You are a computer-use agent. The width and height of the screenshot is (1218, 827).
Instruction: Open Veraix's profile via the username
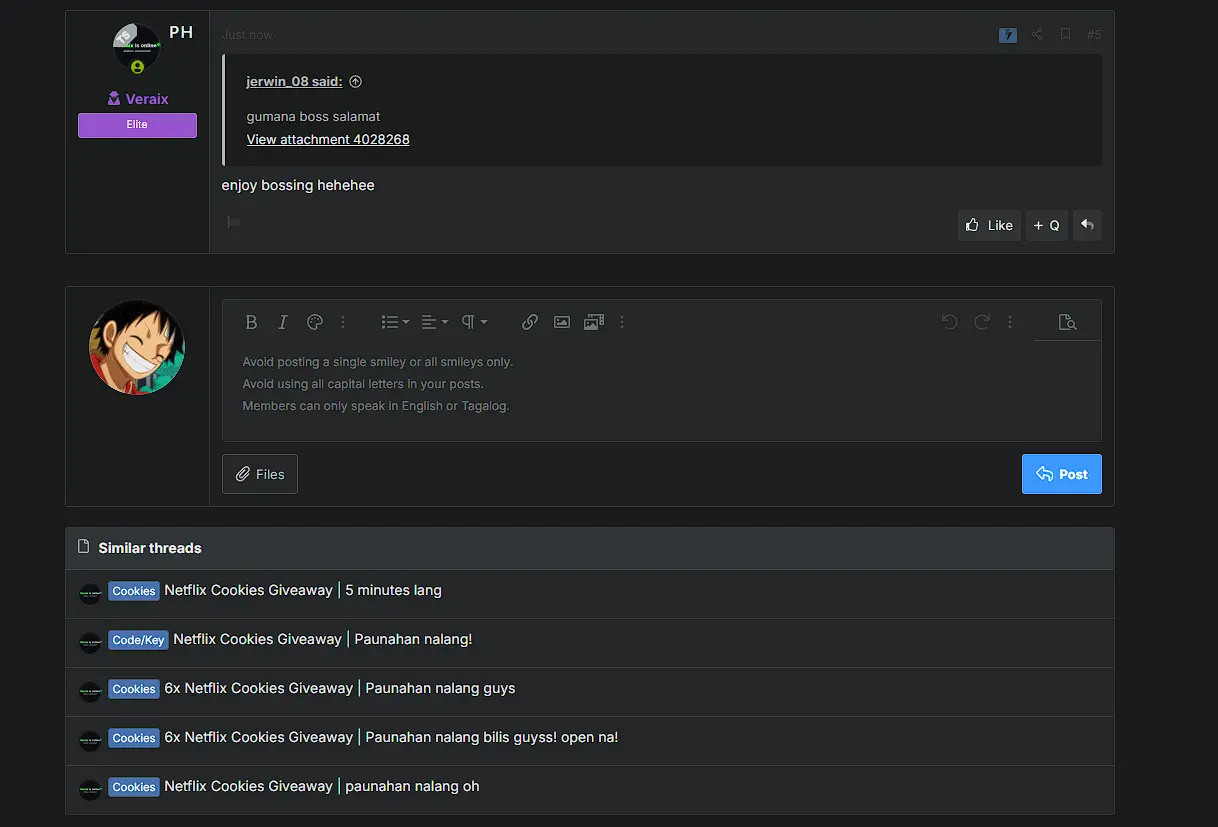click(147, 99)
